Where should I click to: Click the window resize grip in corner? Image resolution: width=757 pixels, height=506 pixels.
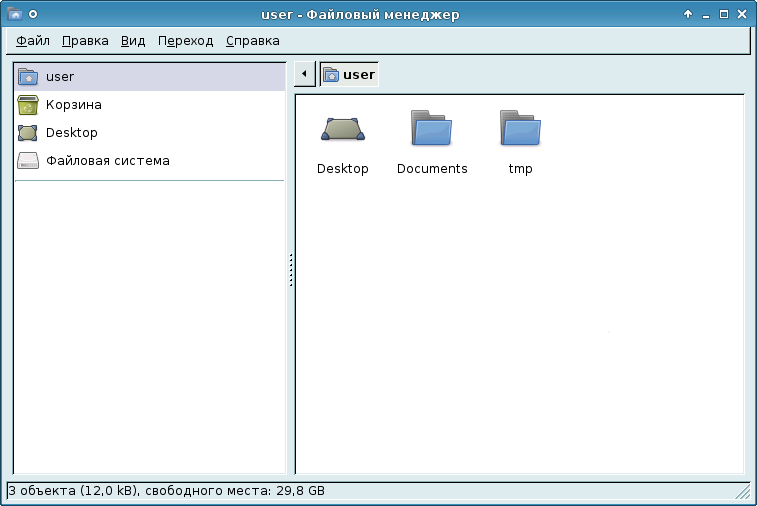coord(742,491)
